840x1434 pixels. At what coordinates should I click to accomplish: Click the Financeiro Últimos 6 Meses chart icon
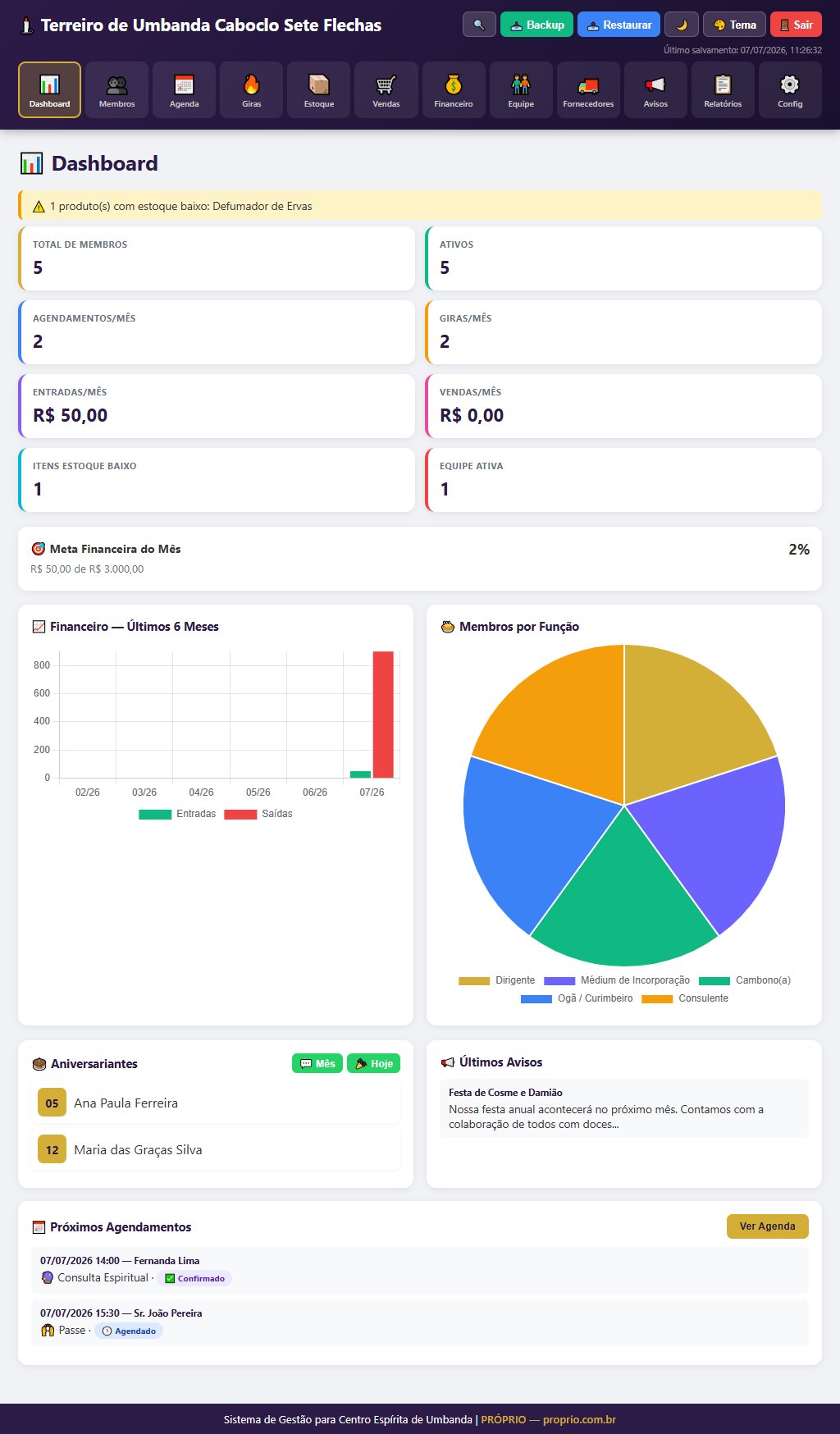click(x=39, y=627)
